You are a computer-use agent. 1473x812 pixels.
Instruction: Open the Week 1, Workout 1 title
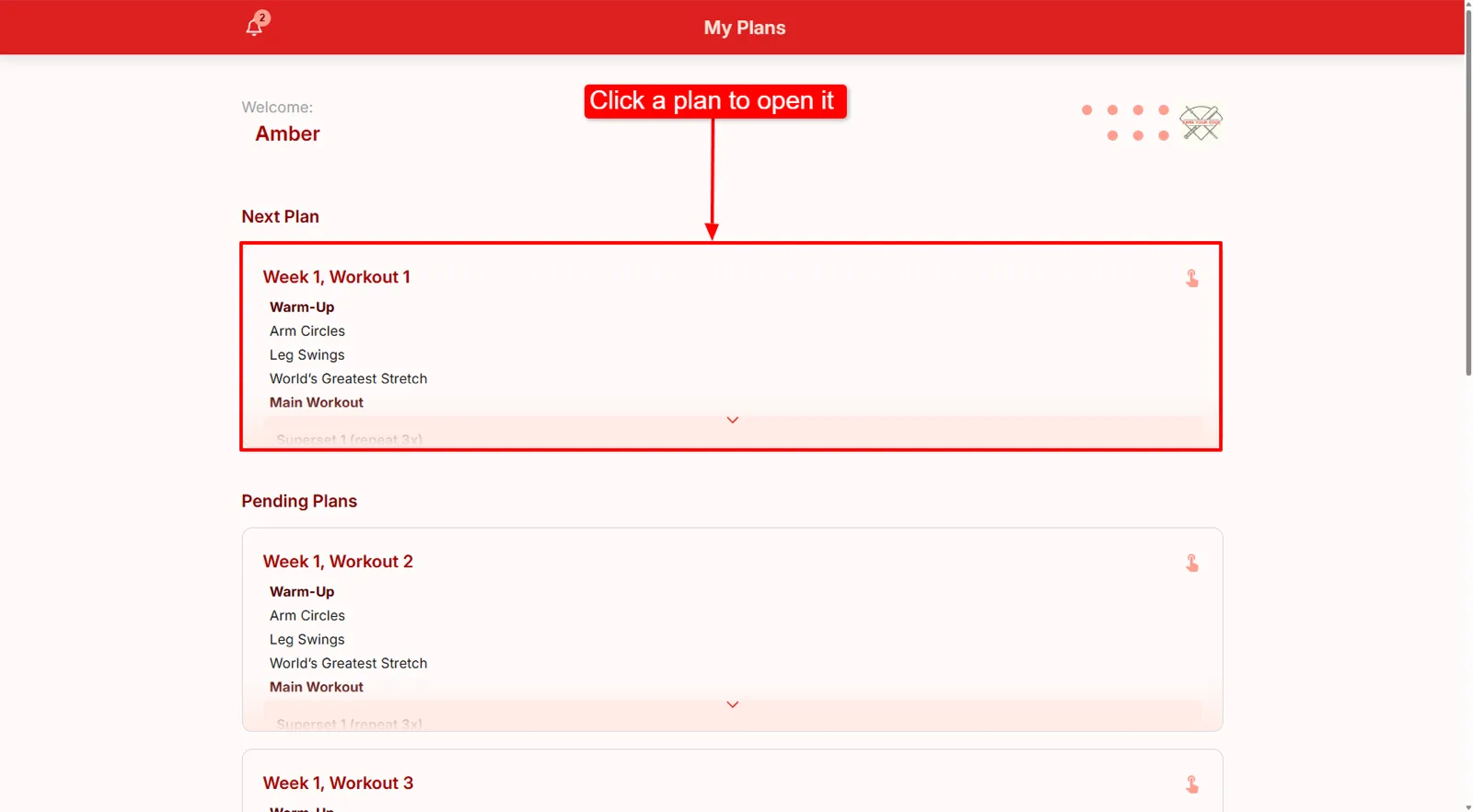[x=337, y=277]
